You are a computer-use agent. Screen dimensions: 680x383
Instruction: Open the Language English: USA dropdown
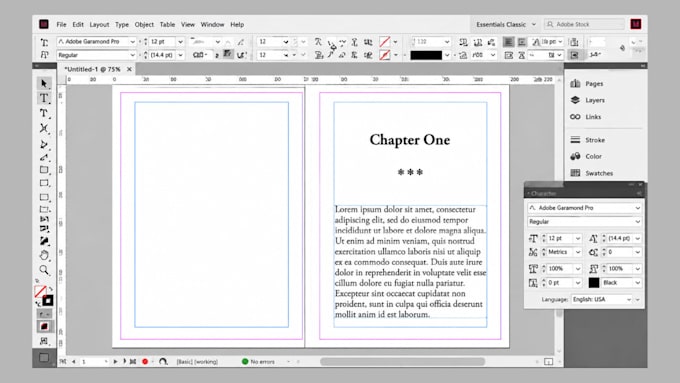click(x=628, y=299)
